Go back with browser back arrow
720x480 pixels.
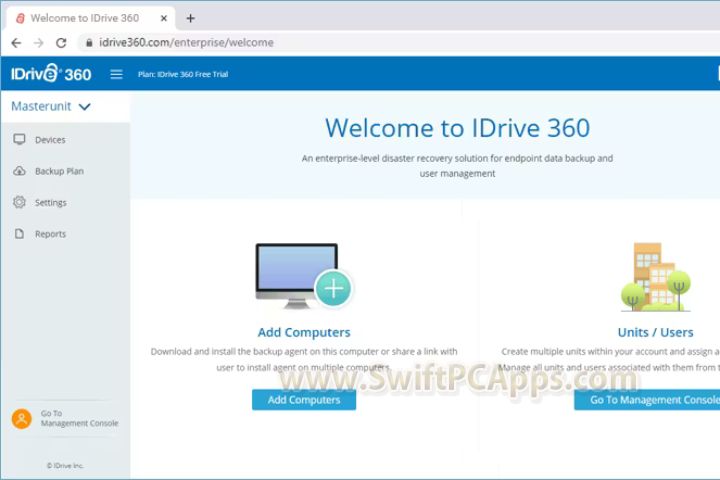point(16,43)
